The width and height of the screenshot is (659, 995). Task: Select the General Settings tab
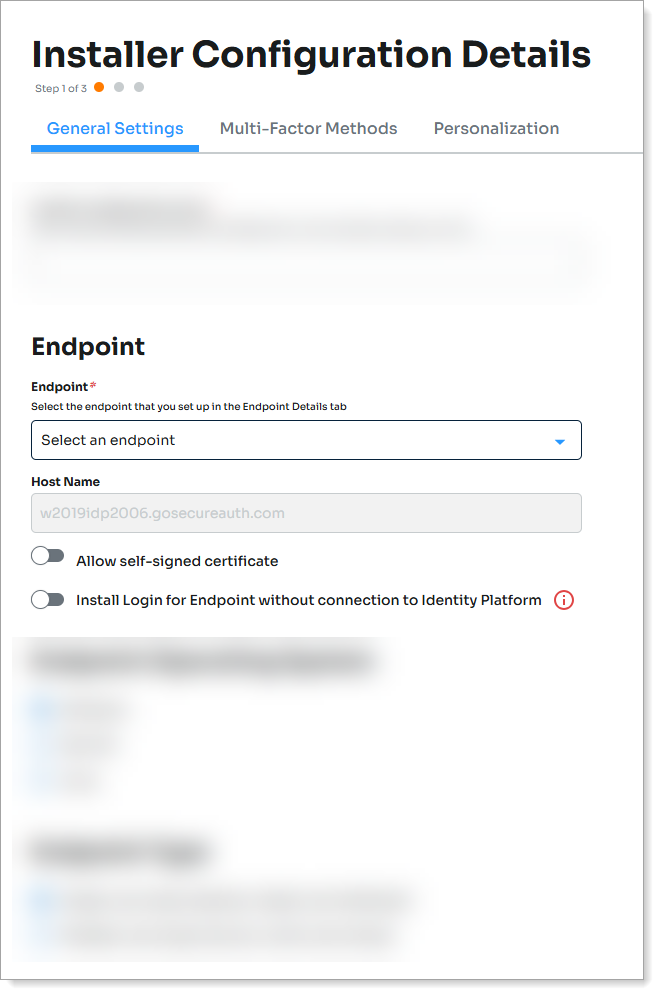click(x=115, y=128)
